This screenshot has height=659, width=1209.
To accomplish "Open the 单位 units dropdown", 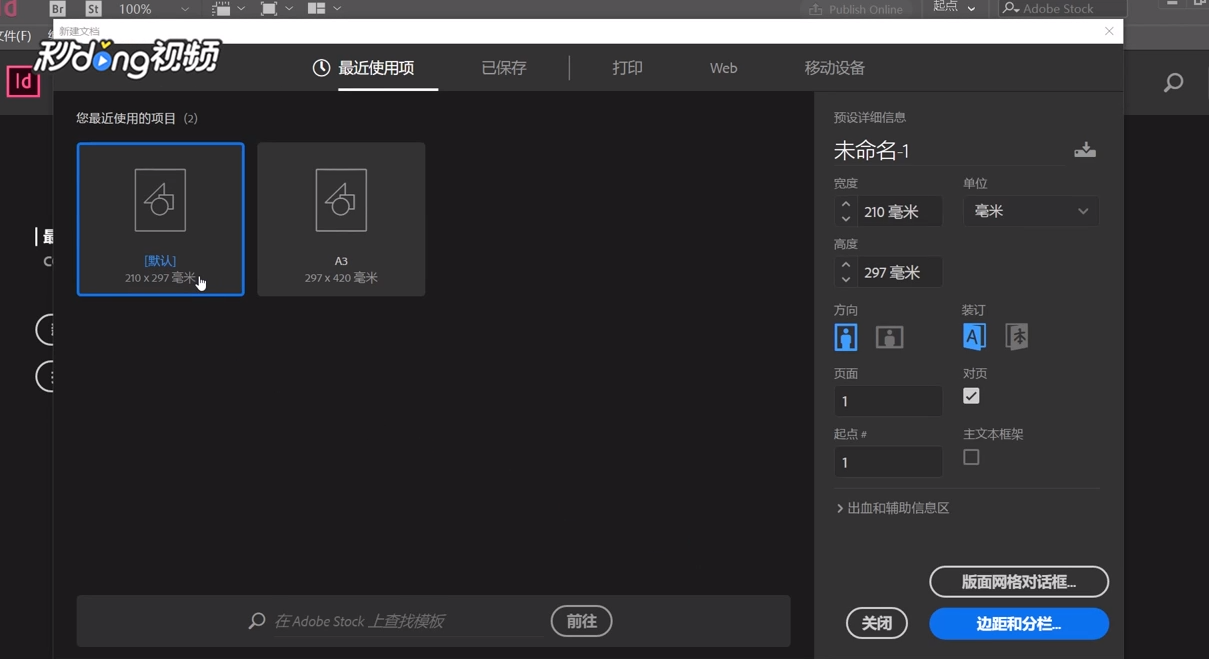I will click(1030, 210).
